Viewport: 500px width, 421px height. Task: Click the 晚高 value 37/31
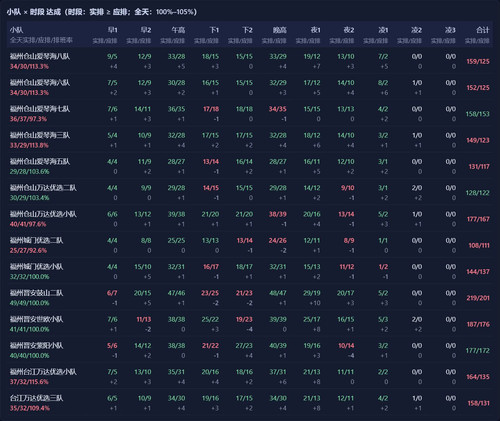278,372
